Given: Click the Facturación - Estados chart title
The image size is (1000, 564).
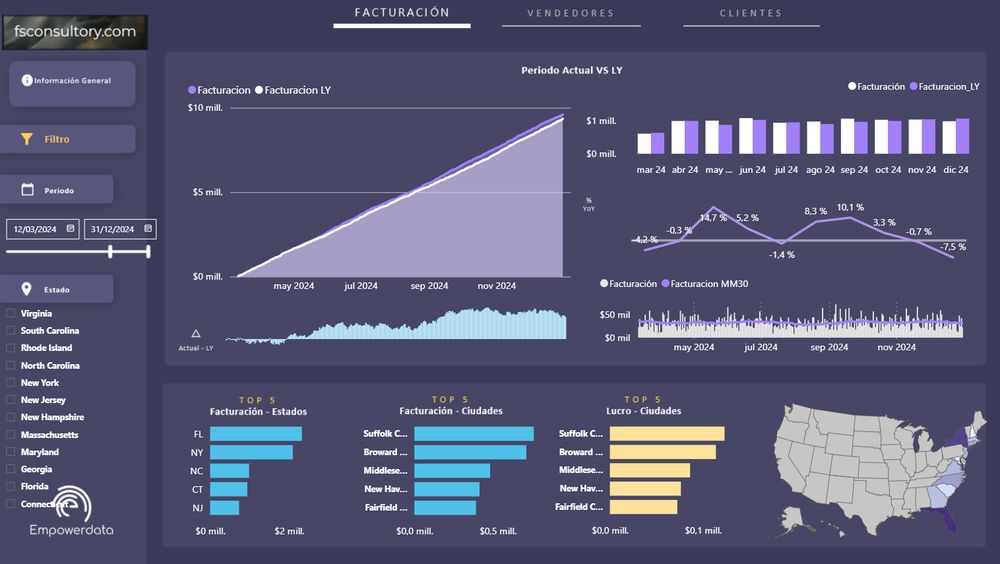Looking at the screenshot, I should point(258,412).
